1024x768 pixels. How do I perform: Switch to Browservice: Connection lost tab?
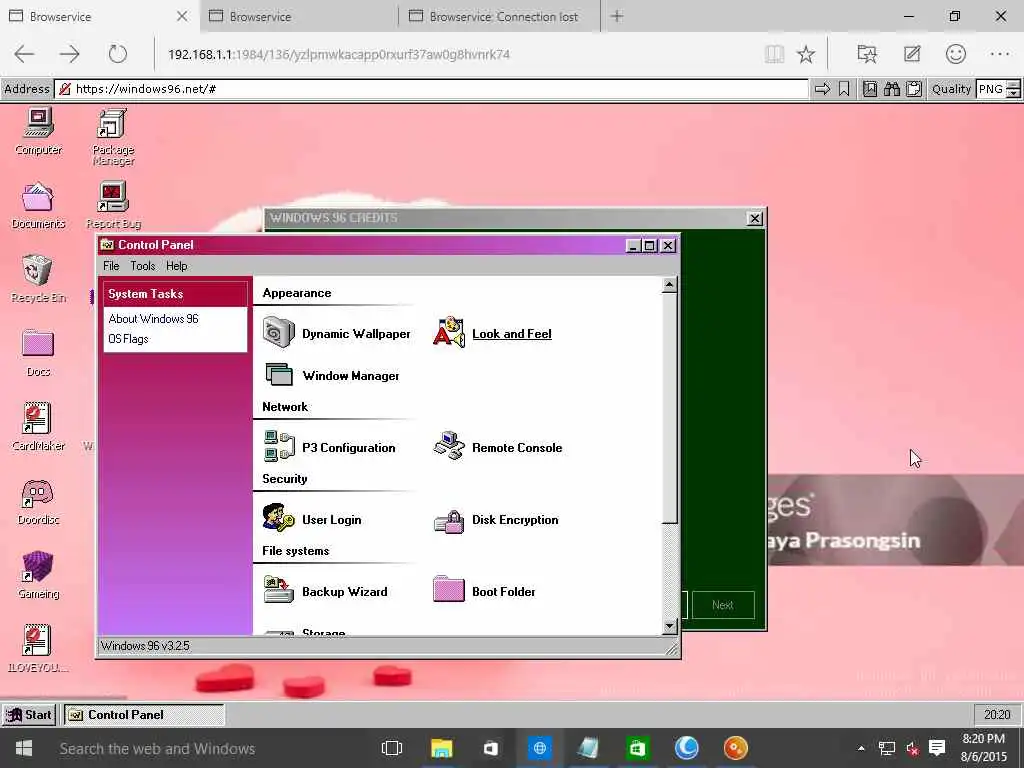pyautogui.click(x=499, y=16)
